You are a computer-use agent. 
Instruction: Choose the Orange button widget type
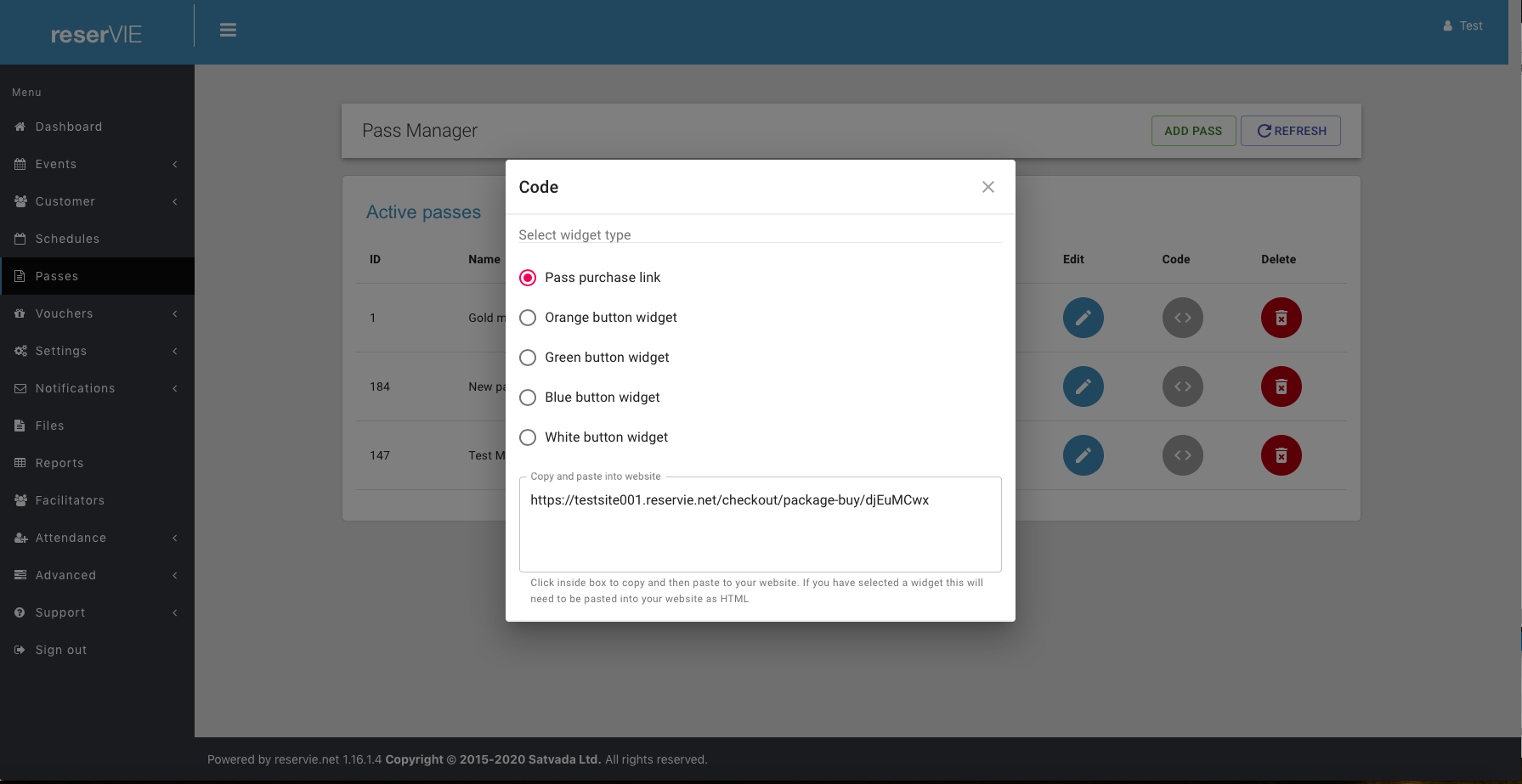pyautogui.click(x=527, y=317)
